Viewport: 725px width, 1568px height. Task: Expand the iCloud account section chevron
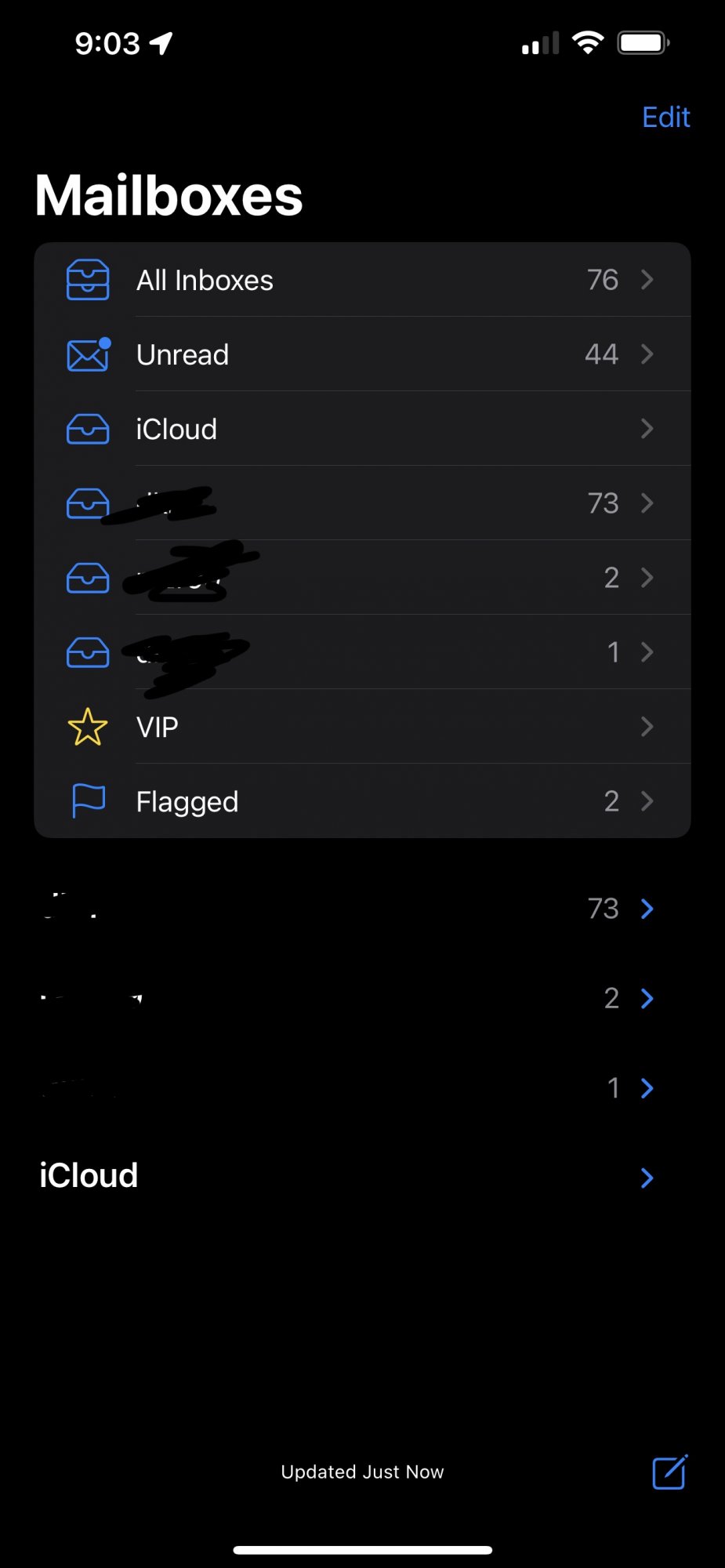click(x=647, y=1178)
